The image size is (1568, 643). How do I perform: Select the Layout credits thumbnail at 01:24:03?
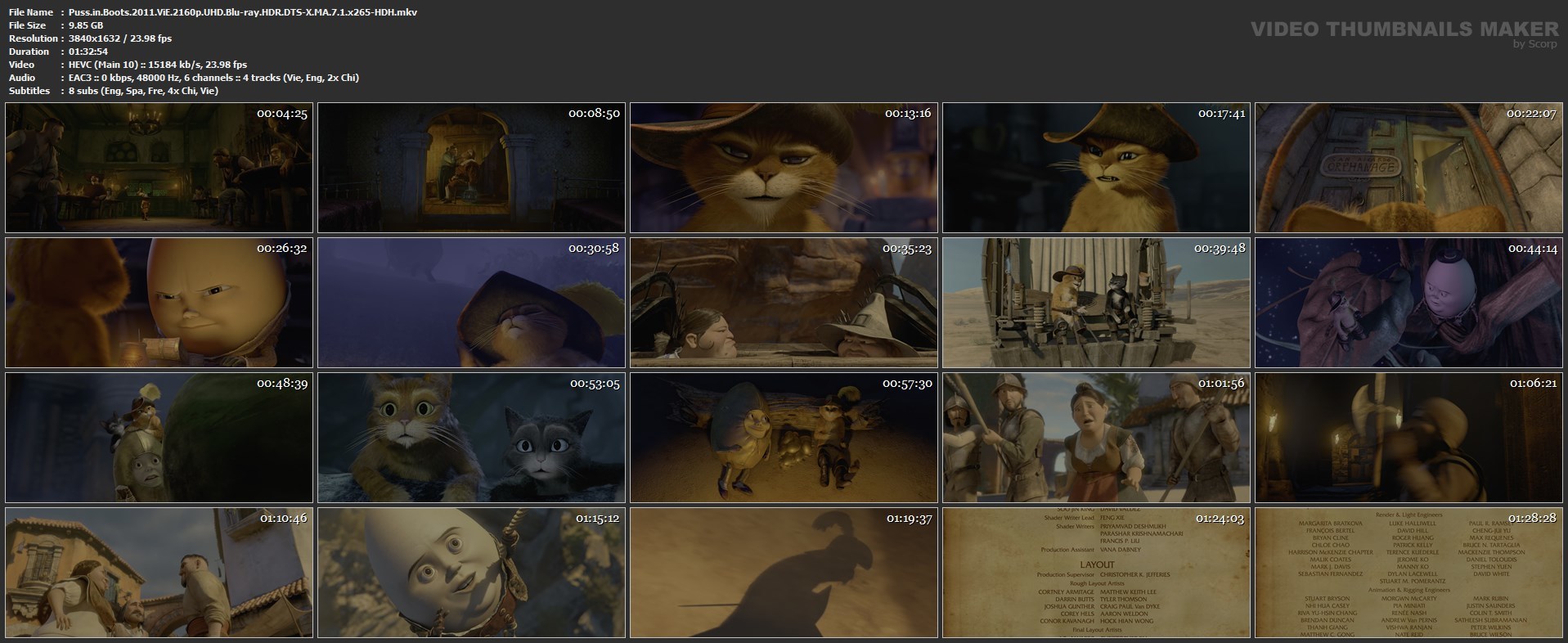[1096, 573]
